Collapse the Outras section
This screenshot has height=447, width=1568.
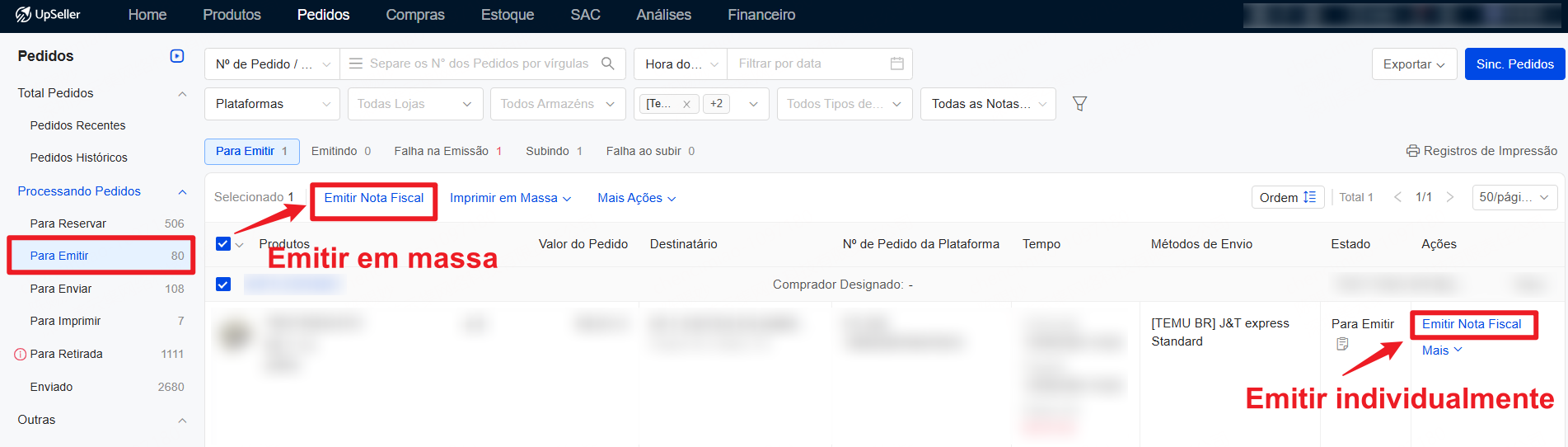point(182,421)
